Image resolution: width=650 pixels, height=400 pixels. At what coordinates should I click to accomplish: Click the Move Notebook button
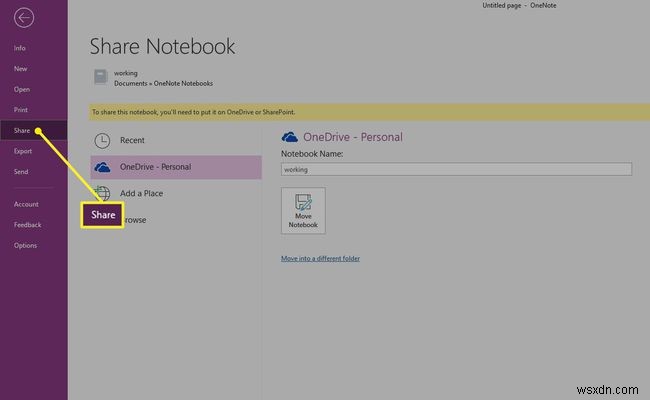(303, 211)
